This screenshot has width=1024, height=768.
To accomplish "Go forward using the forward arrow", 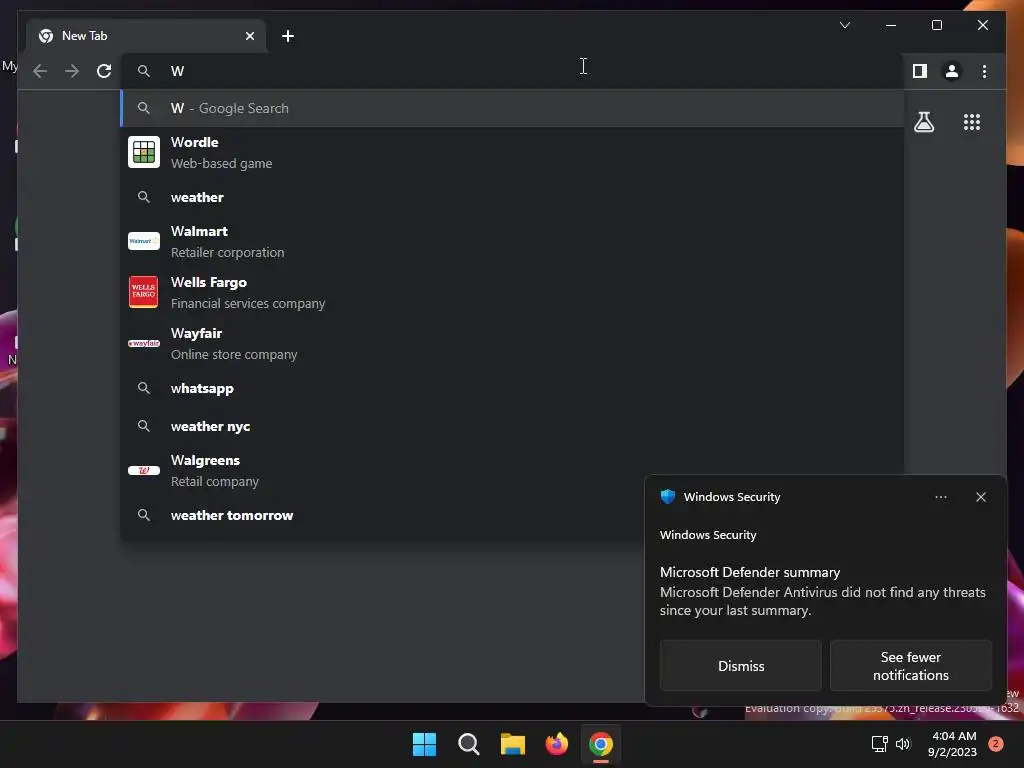I will click(x=72, y=71).
